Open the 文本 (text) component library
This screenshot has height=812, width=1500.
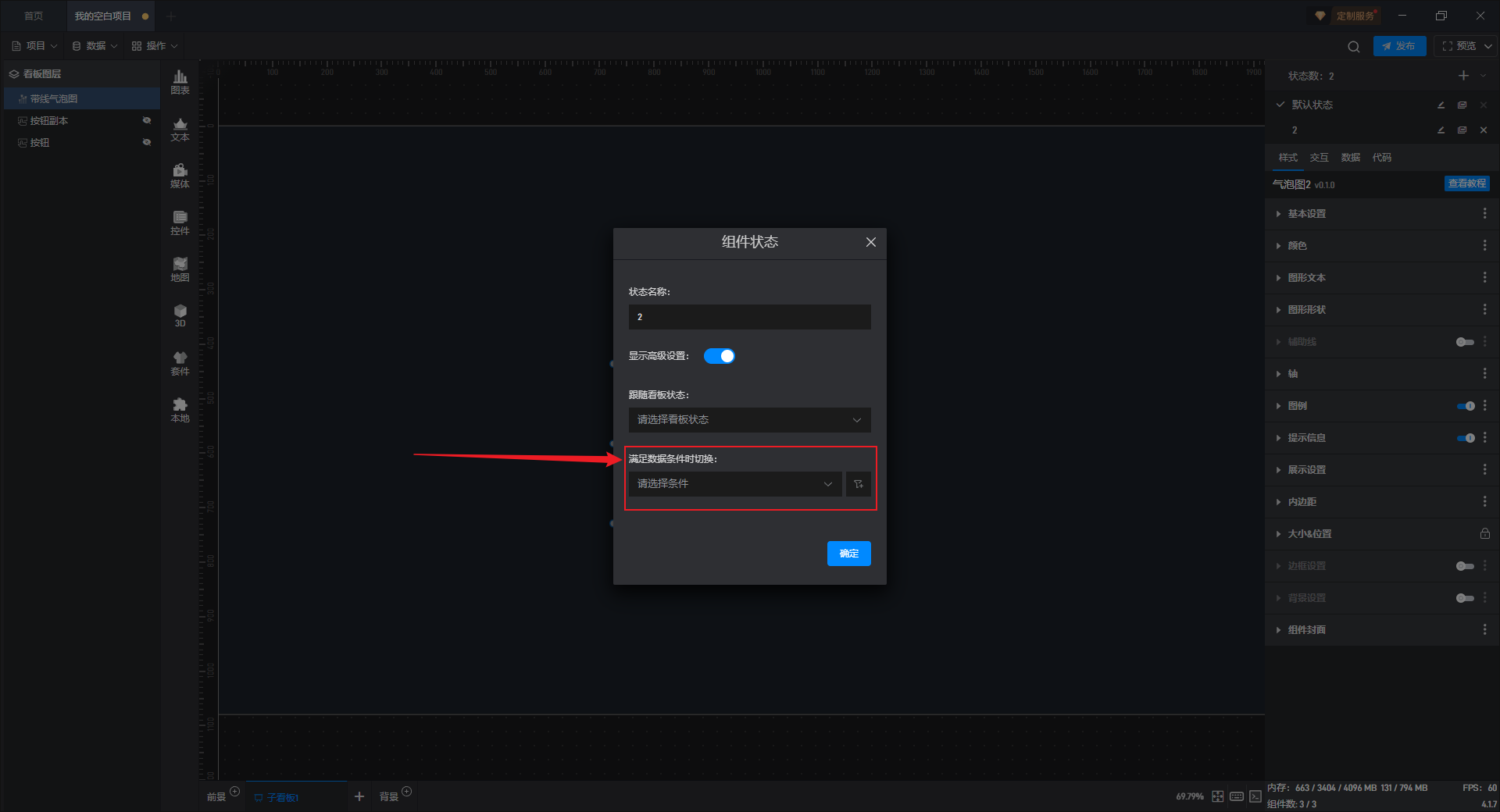(180, 129)
